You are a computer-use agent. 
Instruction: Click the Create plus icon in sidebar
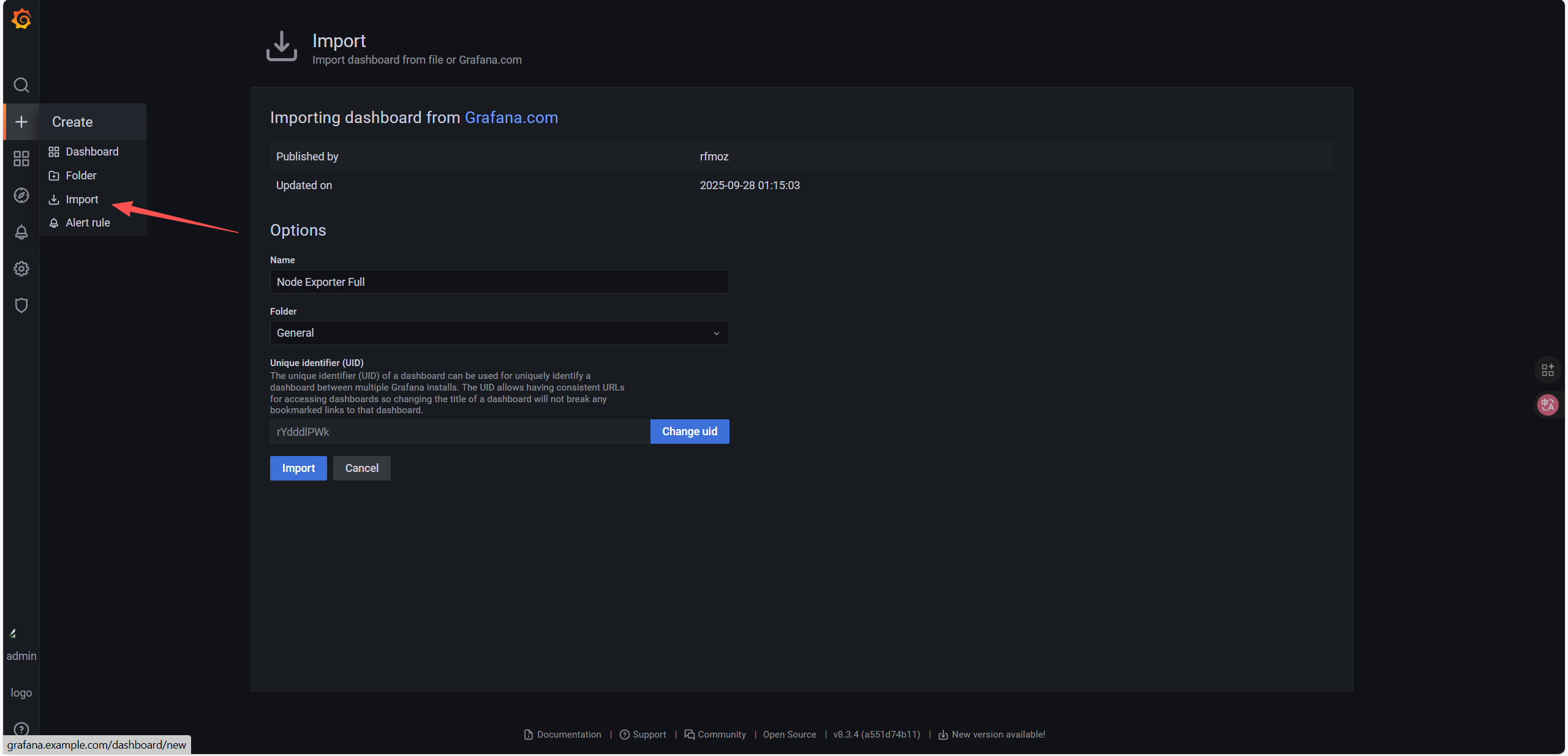click(21, 122)
